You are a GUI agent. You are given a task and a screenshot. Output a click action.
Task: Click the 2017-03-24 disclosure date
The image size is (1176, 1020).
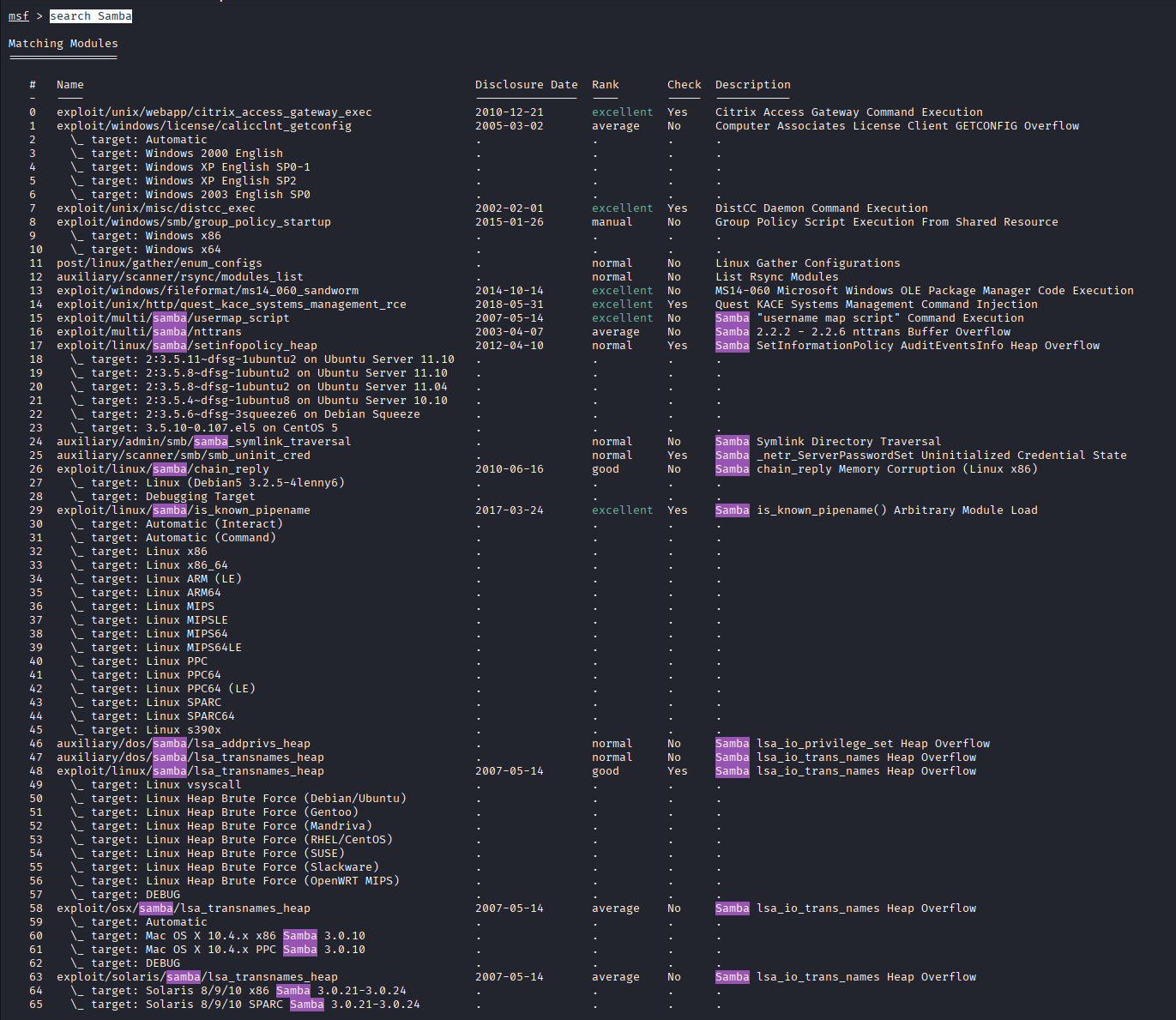click(509, 510)
